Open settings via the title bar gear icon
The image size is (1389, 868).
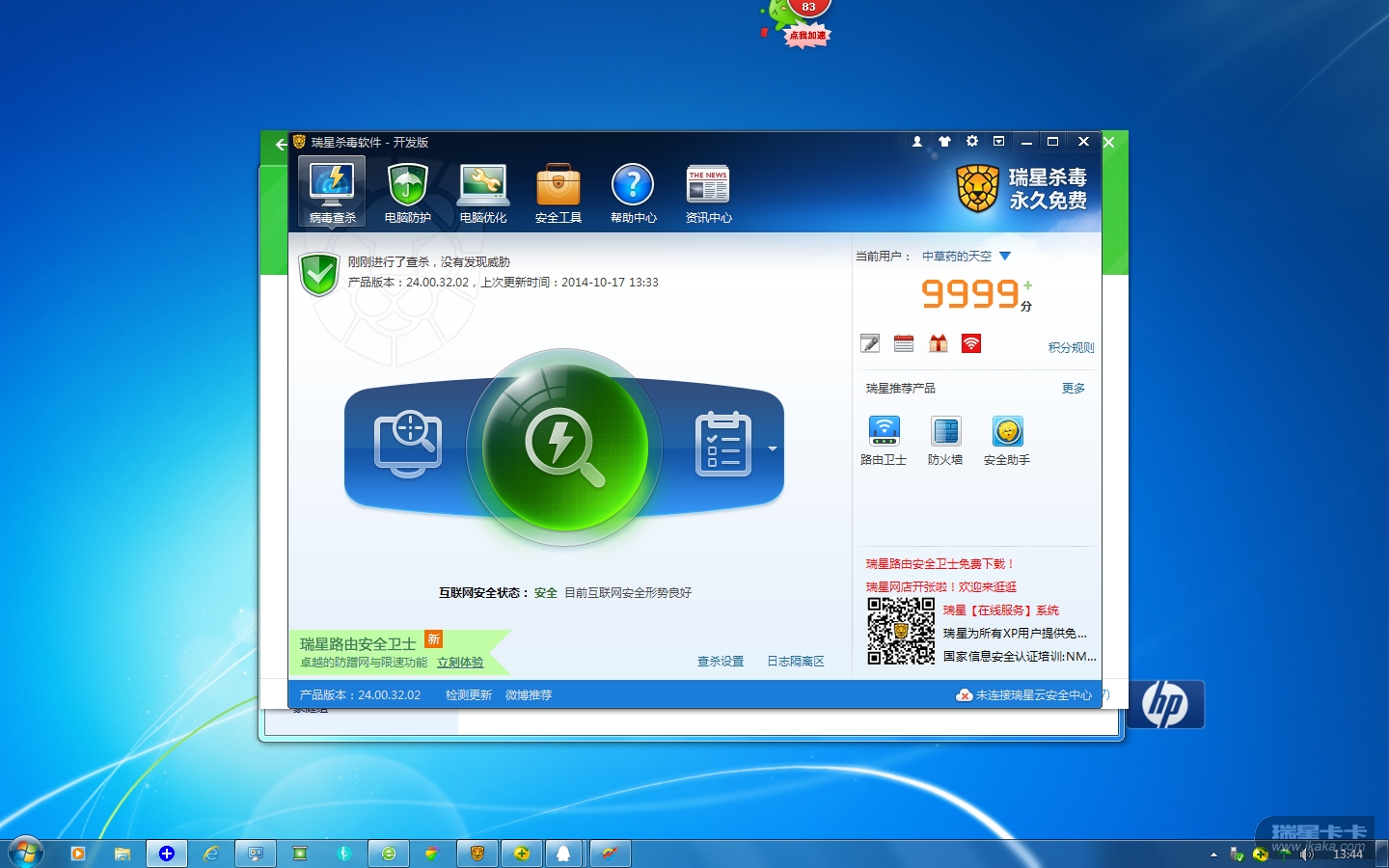coord(972,142)
